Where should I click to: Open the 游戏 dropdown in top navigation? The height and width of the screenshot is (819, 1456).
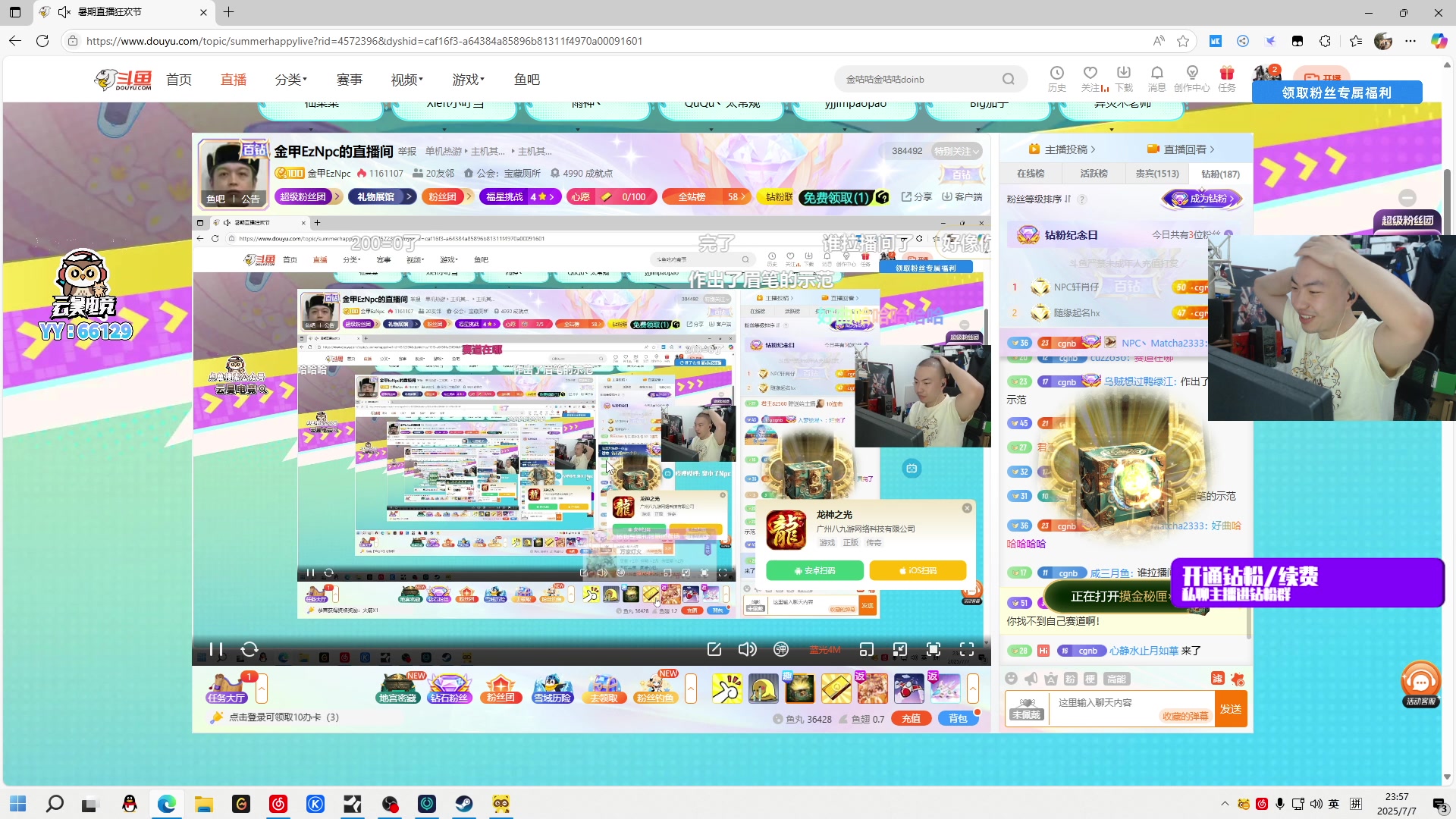[x=469, y=80]
